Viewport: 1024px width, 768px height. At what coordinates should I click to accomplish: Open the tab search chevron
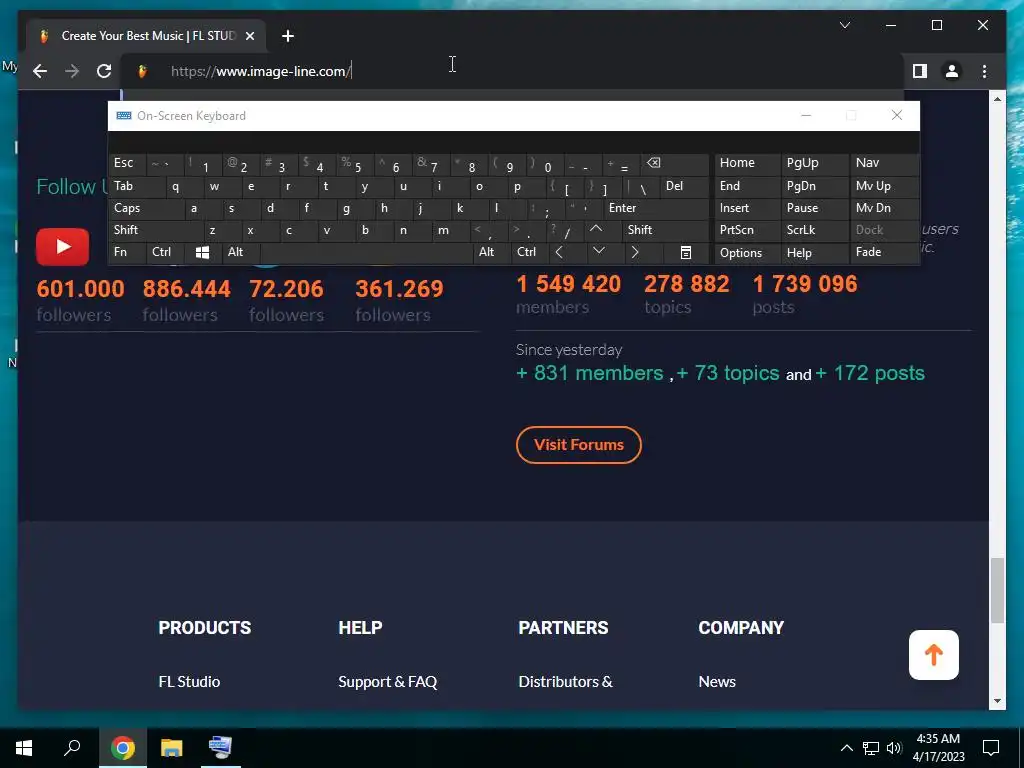click(x=844, y=25)
